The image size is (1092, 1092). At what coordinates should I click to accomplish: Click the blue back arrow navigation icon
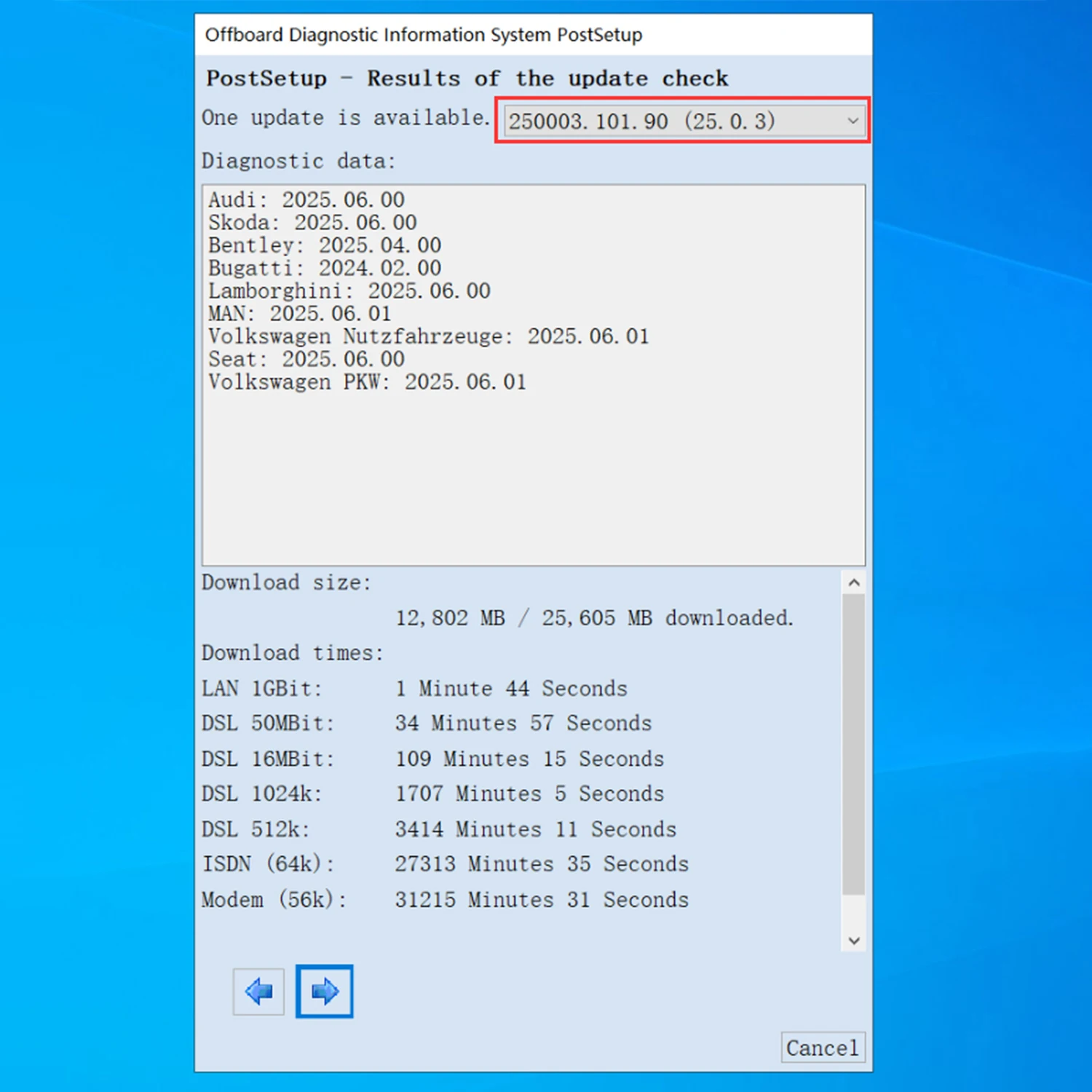tap(258, 991)
